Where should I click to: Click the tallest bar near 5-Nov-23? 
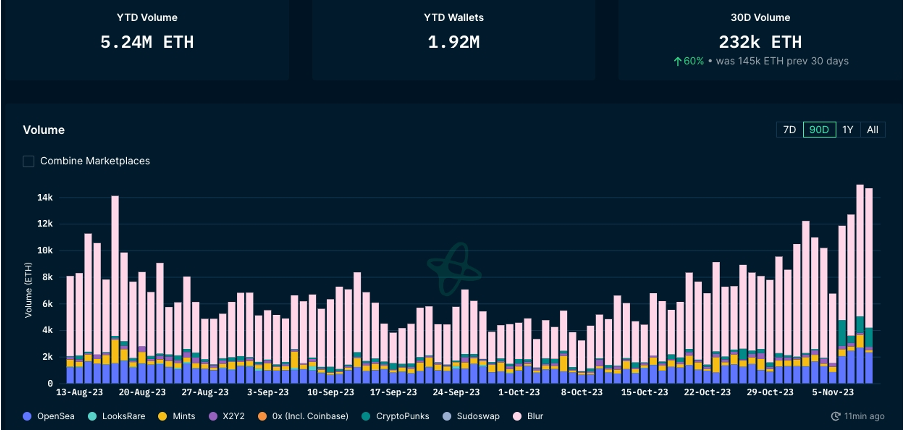(x=860, y=280)
